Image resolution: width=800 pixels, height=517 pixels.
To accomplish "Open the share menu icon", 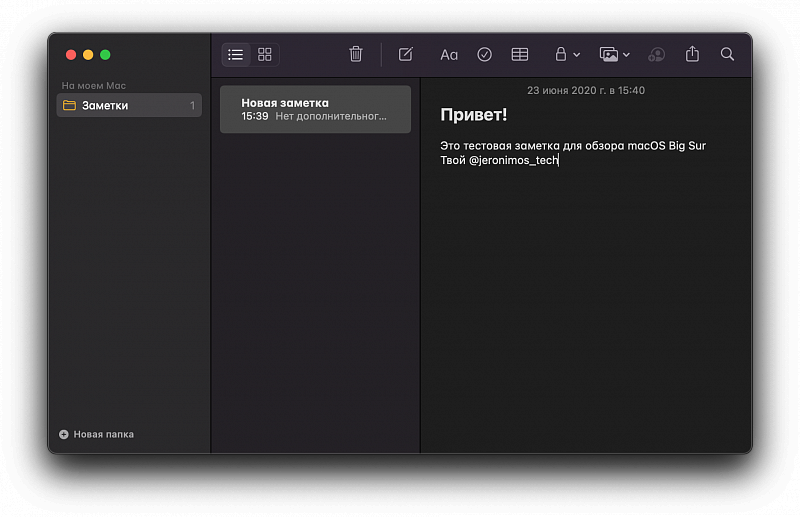I will (692, 54).
